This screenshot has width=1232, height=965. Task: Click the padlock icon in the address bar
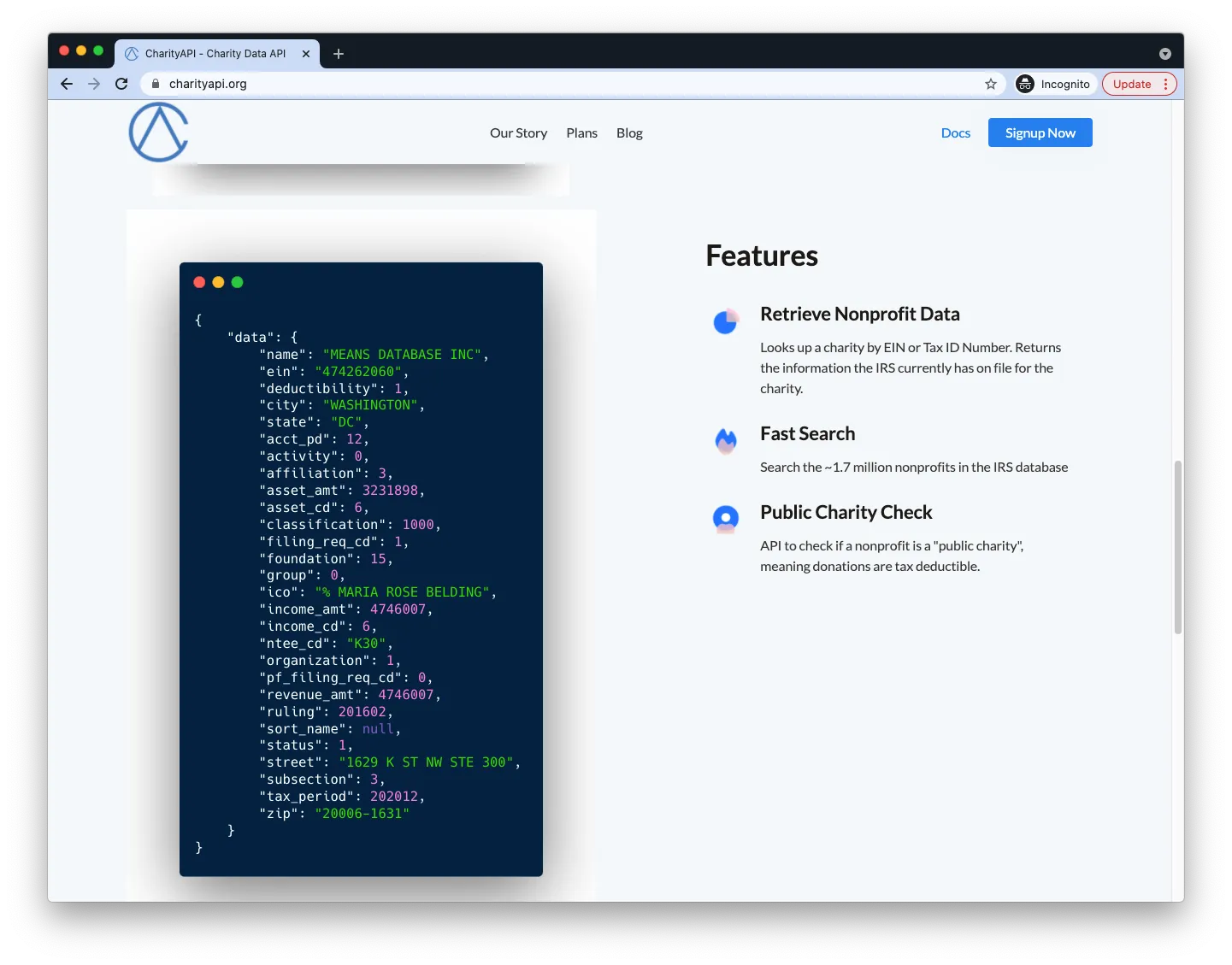155,84
